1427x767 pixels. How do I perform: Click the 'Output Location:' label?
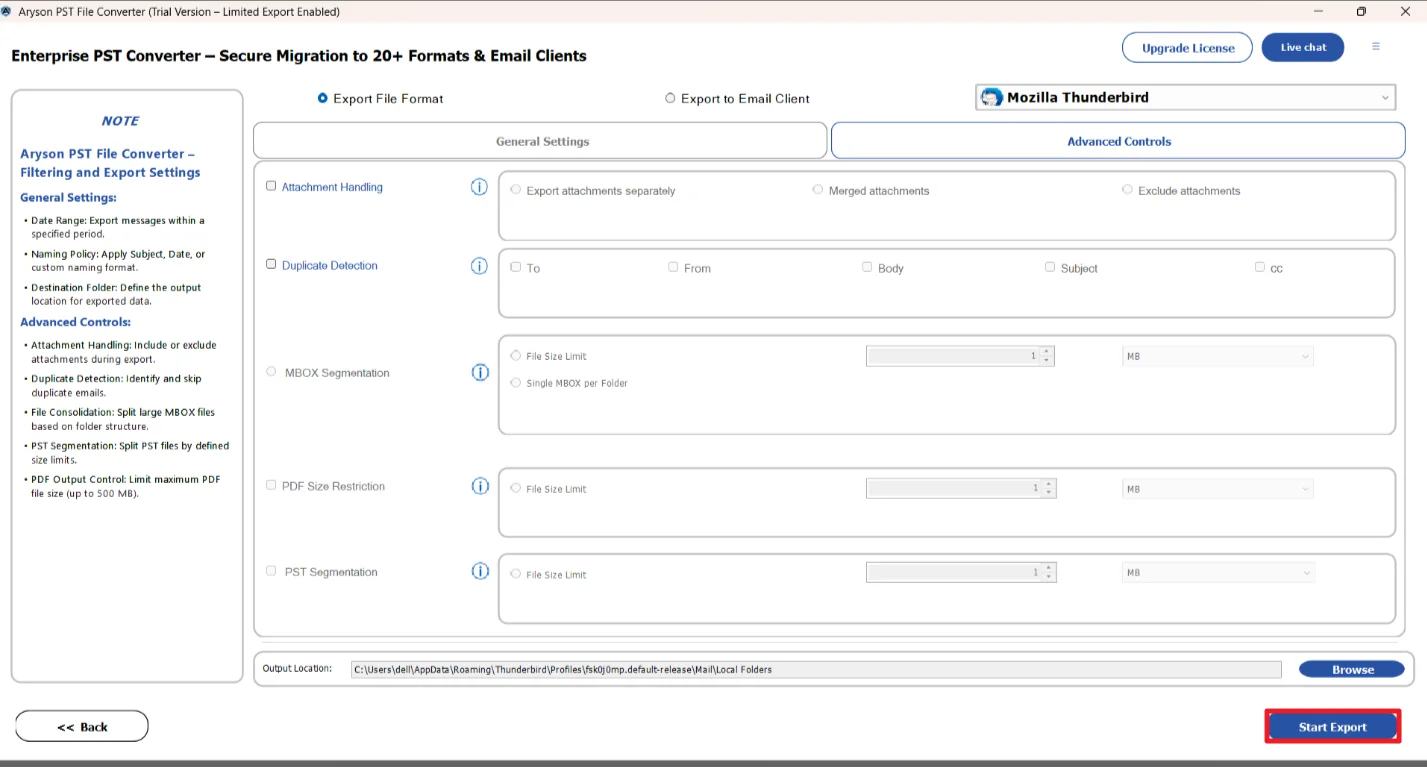297,668
